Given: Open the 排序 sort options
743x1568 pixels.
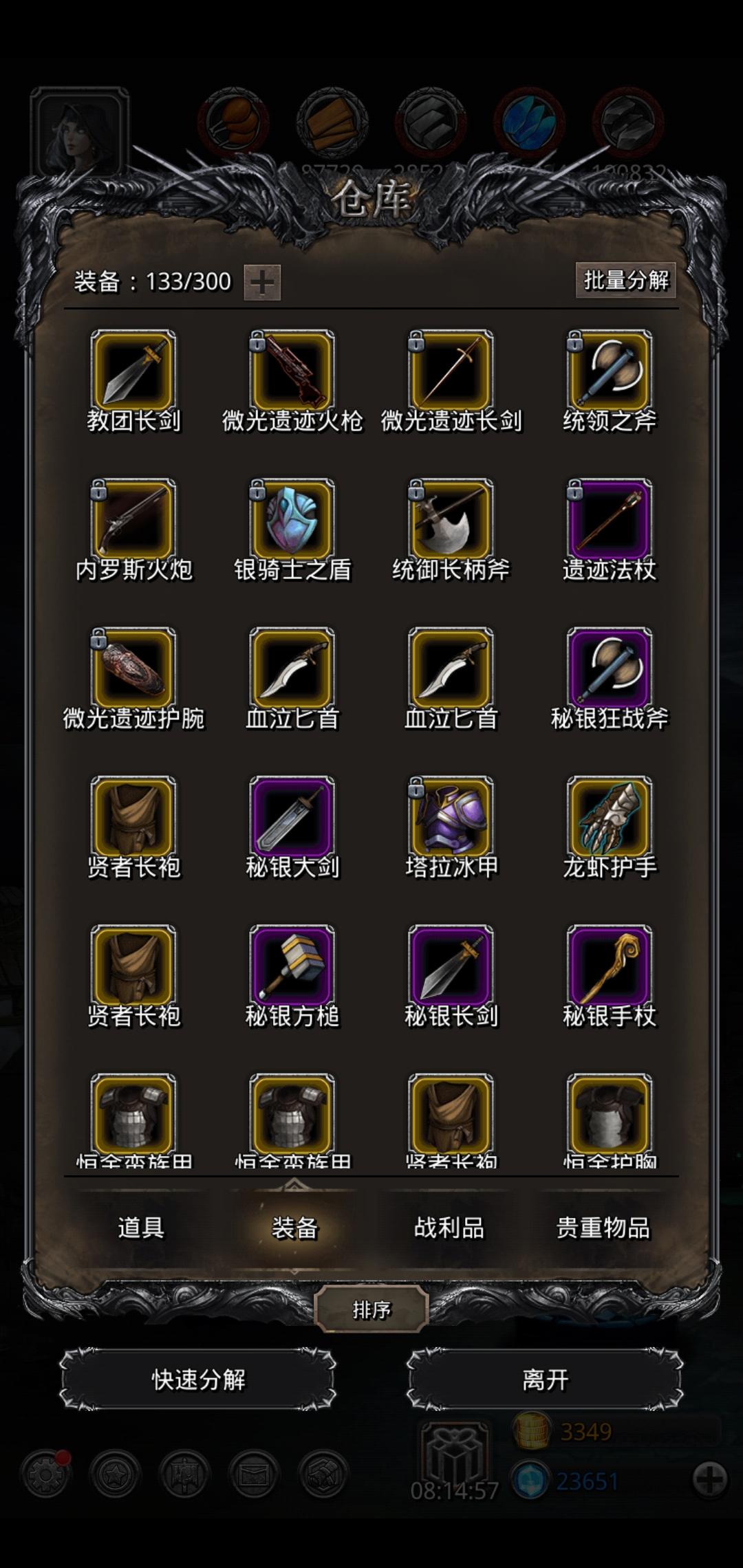Looking at the screenshot, I should coord(371,1309).
